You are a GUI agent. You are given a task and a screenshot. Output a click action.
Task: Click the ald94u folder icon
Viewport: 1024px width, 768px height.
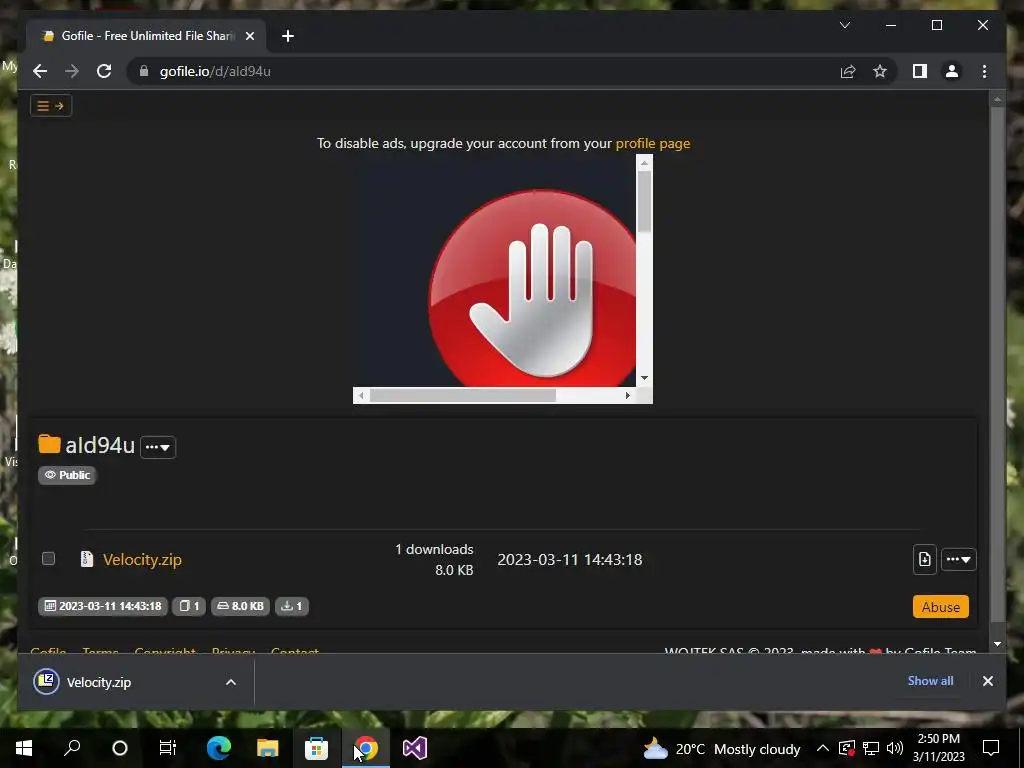tap(49, 444)
